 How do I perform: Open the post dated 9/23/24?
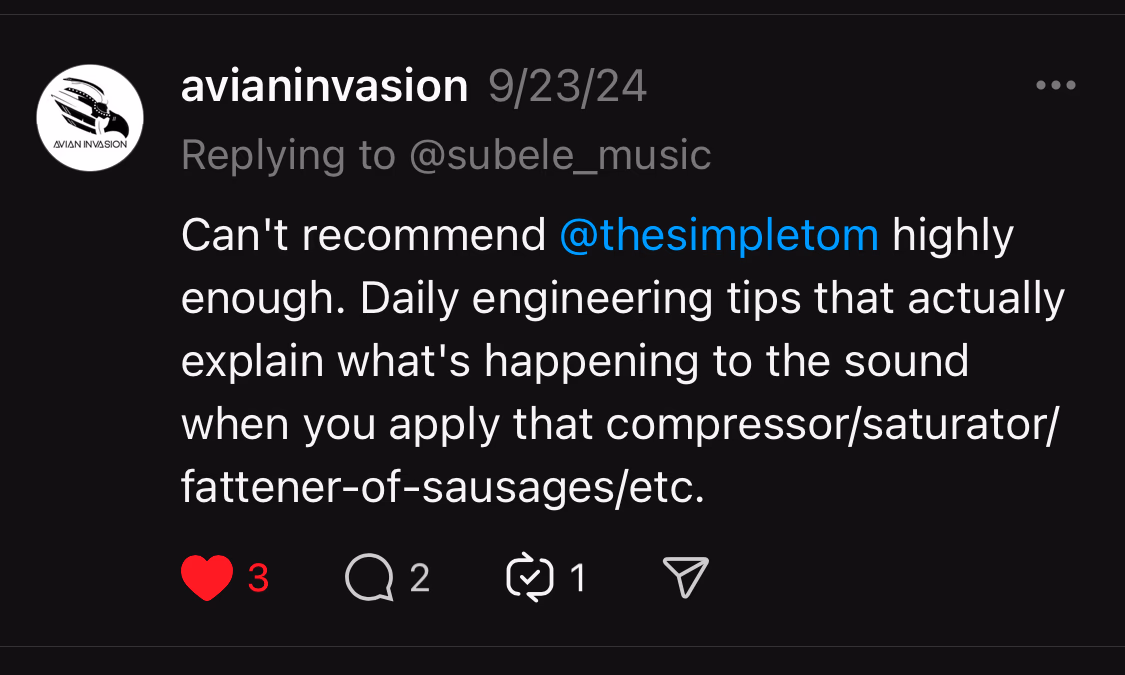(566, 86)
